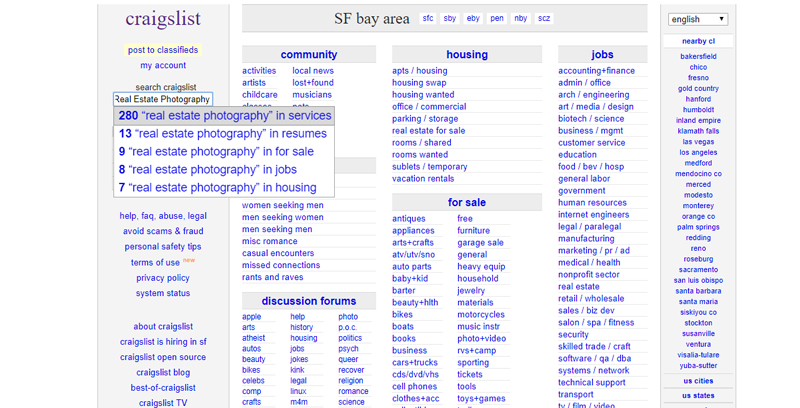Open local news in community
Viewport: 800px width, 408px height.
point(313,71)
